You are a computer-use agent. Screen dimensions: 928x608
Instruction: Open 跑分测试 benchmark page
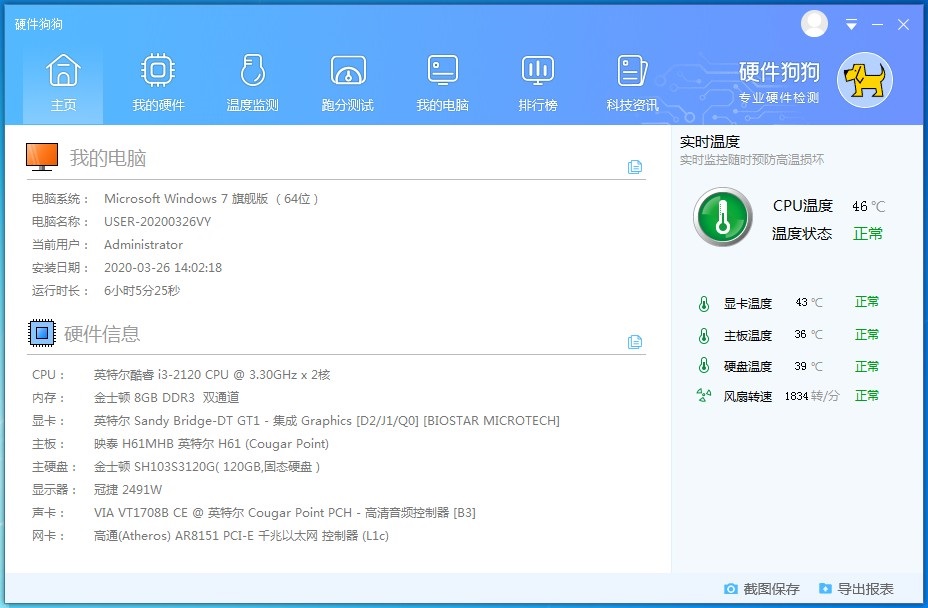(347, 82)
